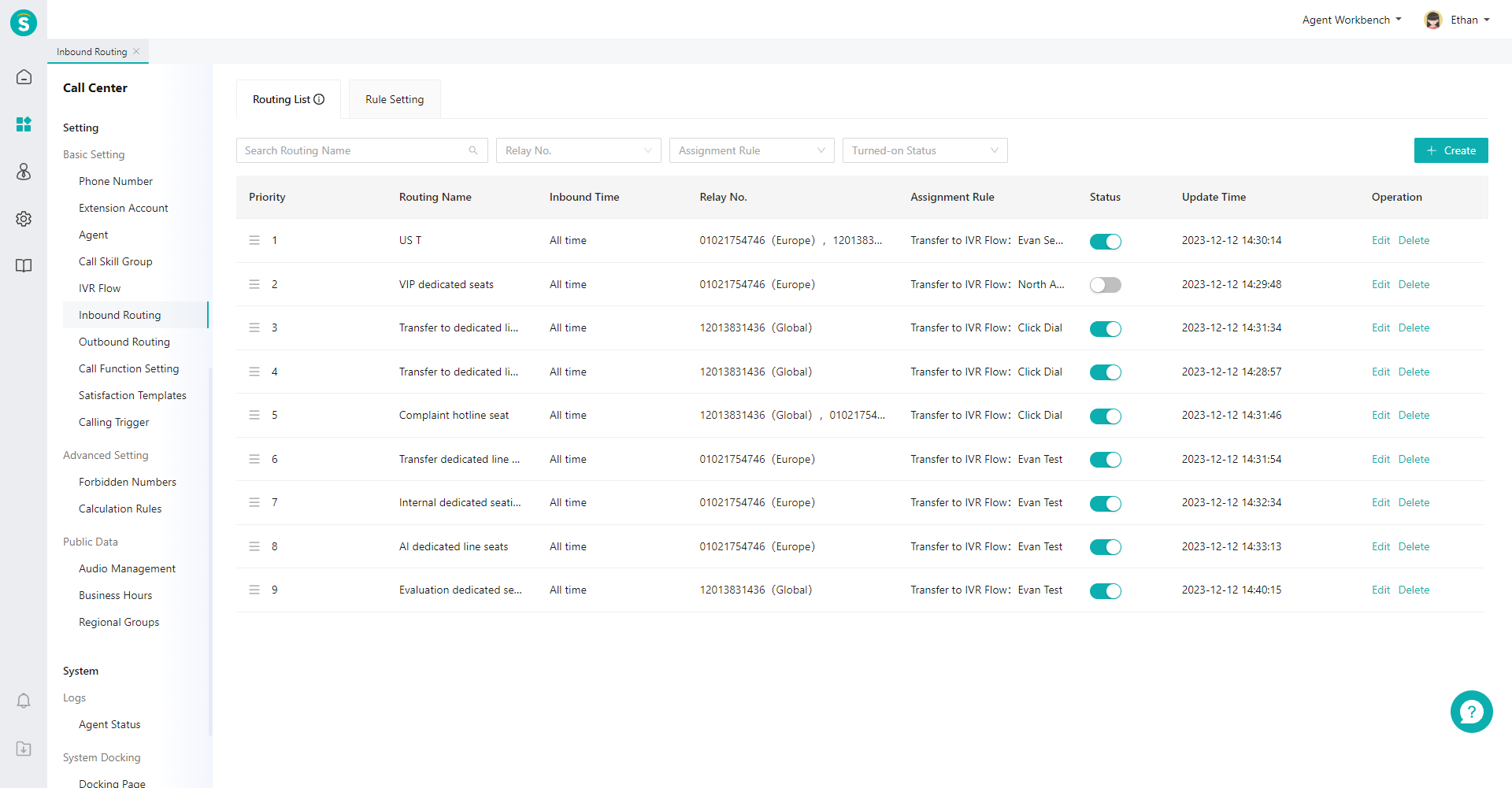The height and width of the screenshot is (788, 1512).
Task: Toggle status switch for priority 4 routing
Action: pos(1105,372)
